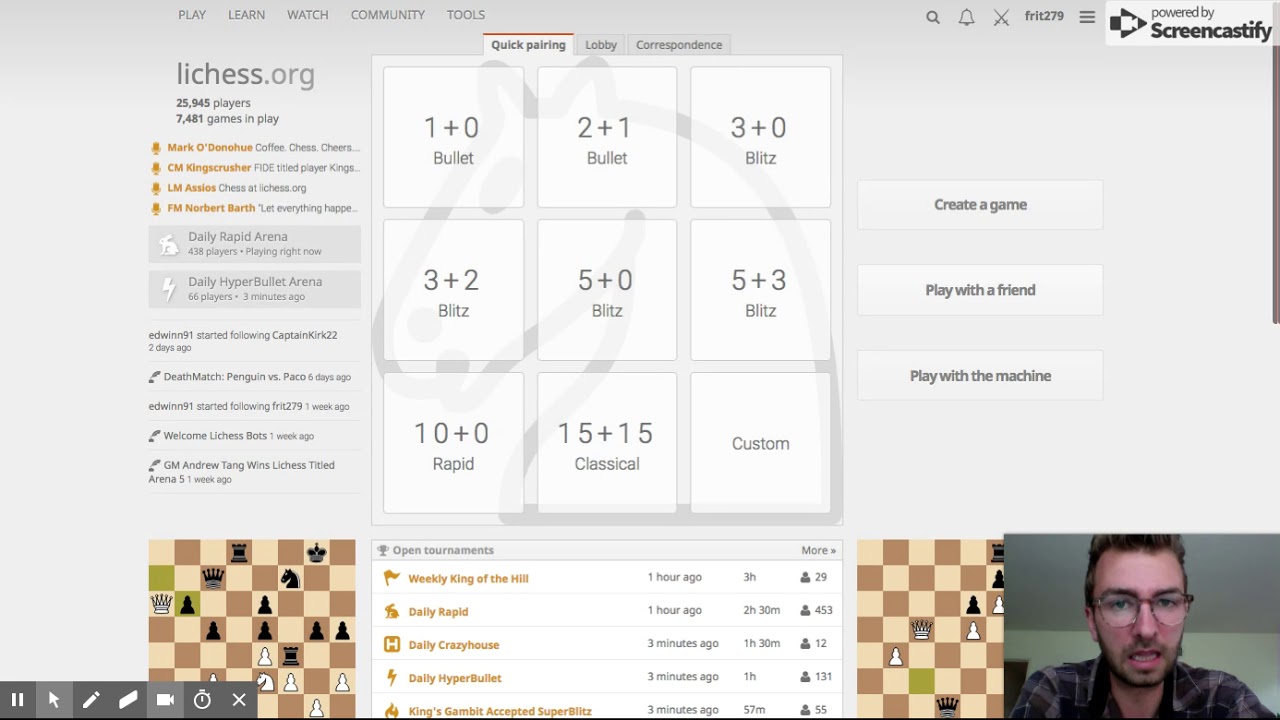Click microphone icon beside CM Kingscrusher
1280x720 pixels.
pos(156,168)
